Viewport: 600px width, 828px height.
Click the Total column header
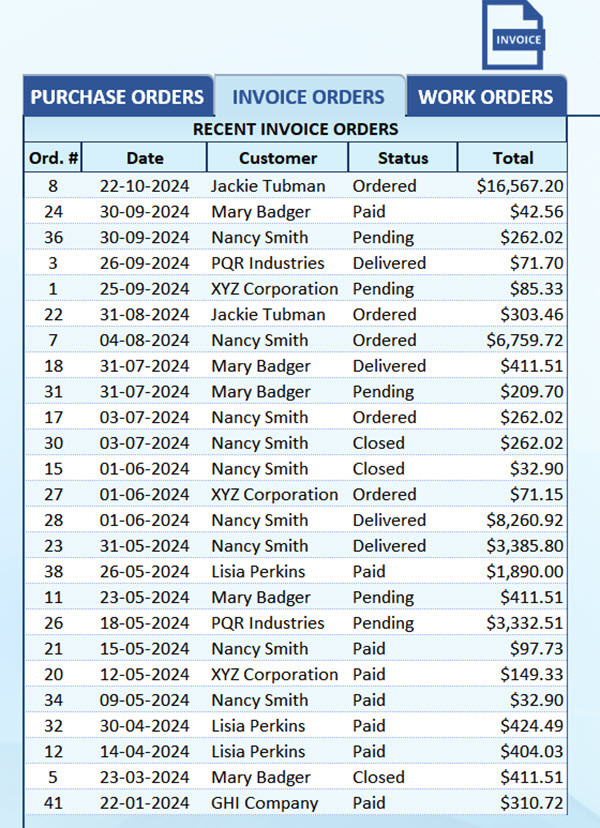[x=512, y=158]
